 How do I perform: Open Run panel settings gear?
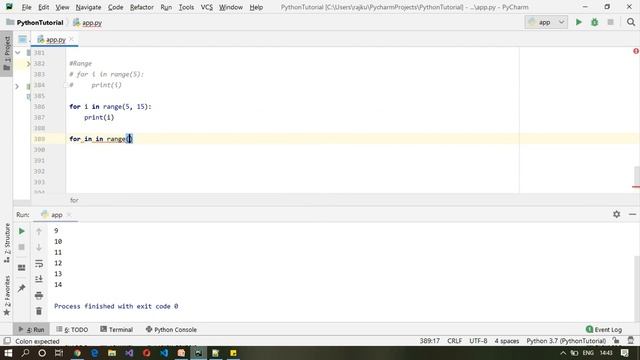616,214
